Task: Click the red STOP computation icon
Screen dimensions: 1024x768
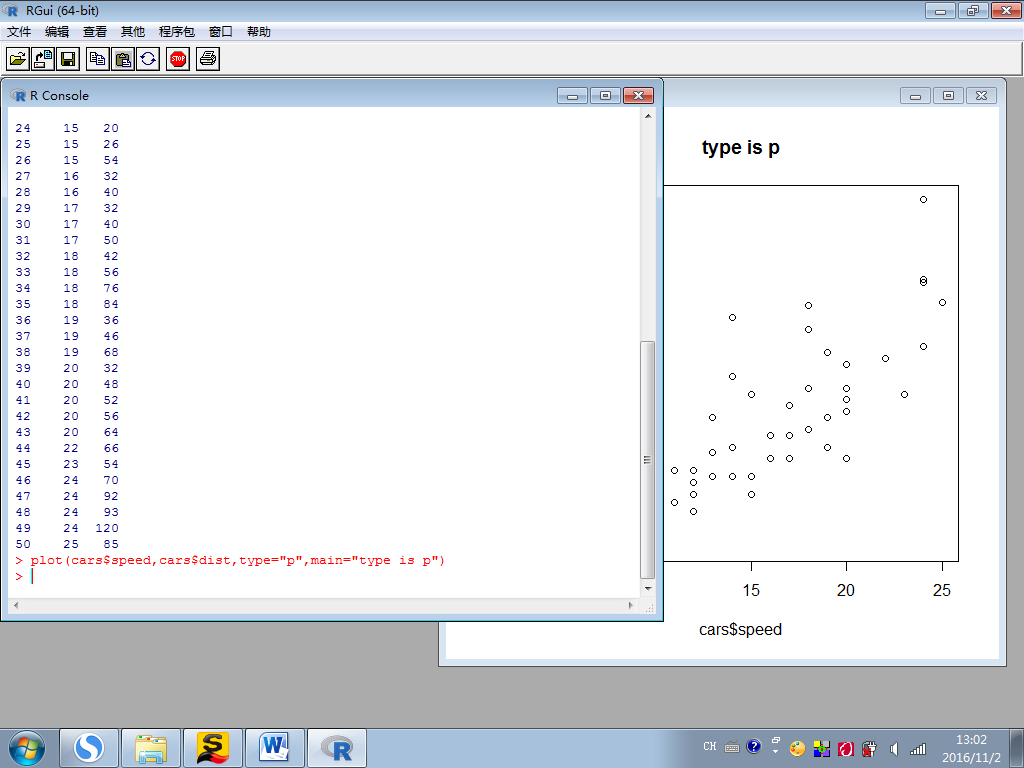Action: tap(178, 59)
